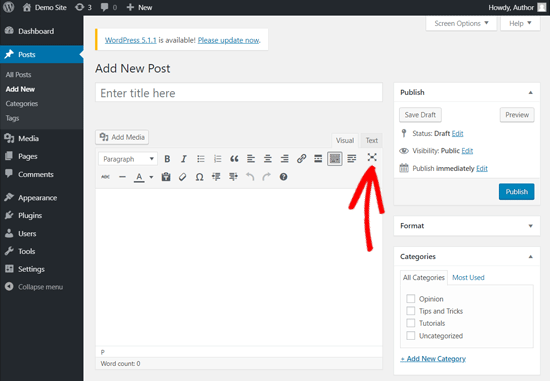Toggle italic formatting in editor toolbar
Viewport: 550px width, 381px height.
coord(183,159)
